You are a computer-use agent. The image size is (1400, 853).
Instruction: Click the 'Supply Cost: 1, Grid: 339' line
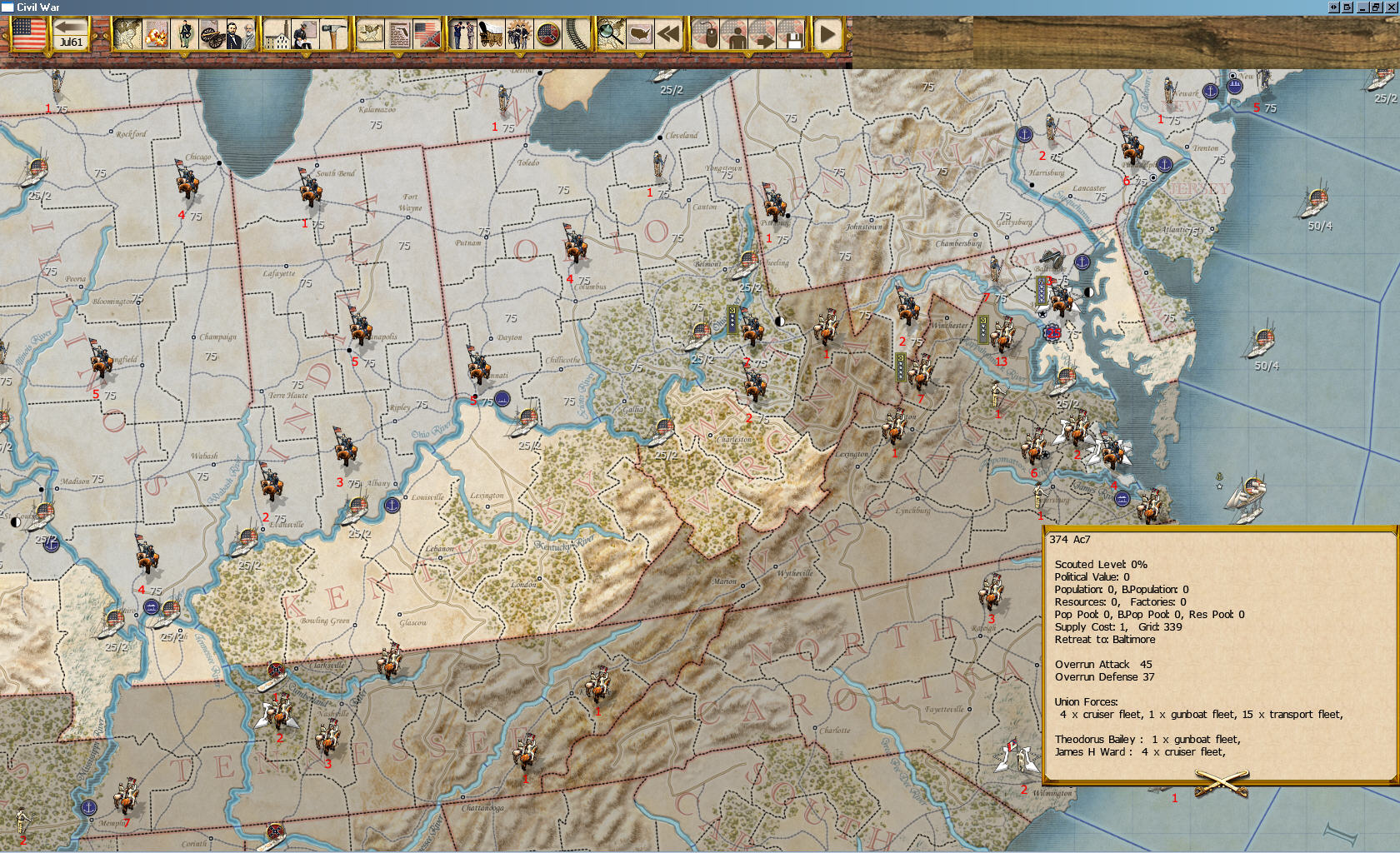point(1118,627)
